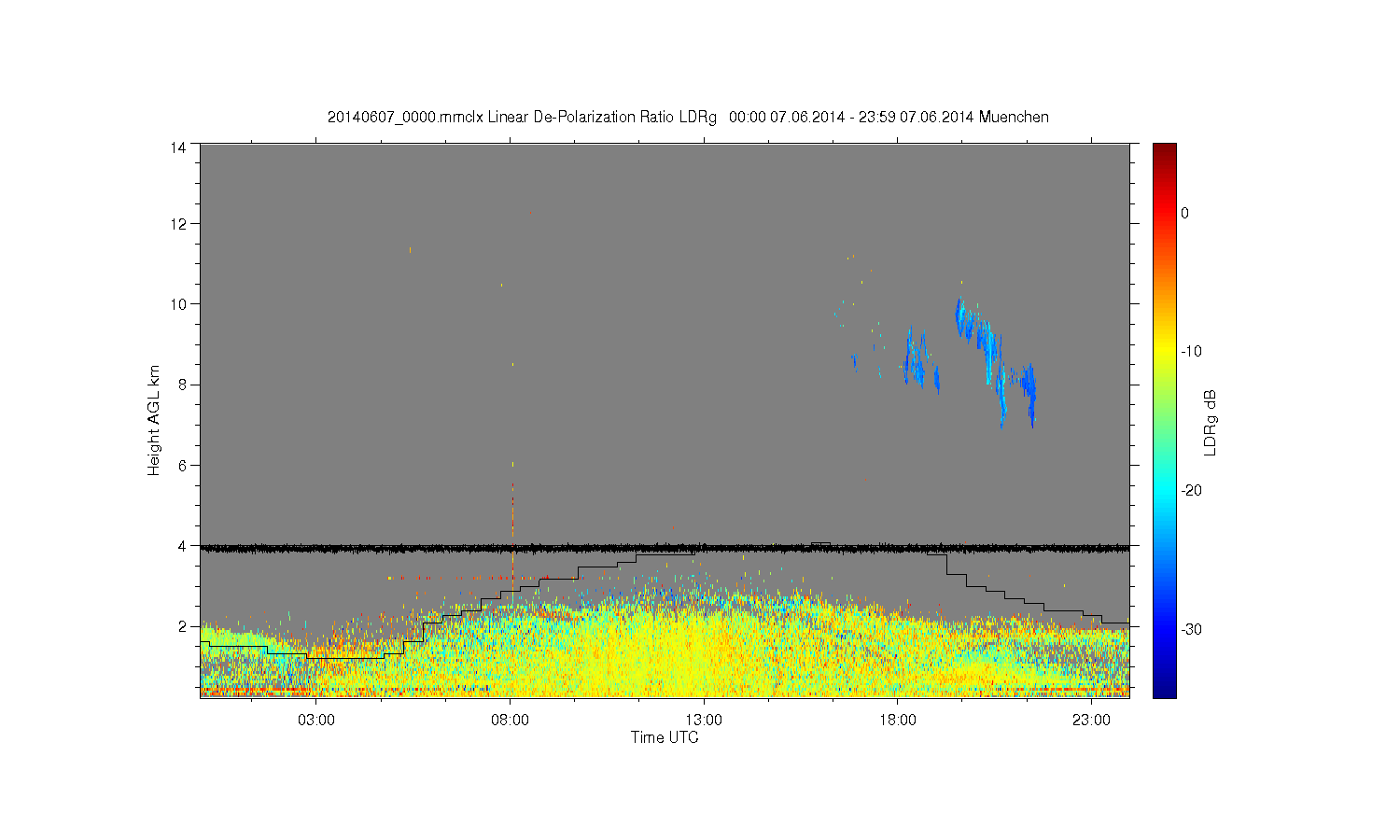The image size is (1400, 840).
Task: Click the colorbar value -30
Action: coord(1191,630)
